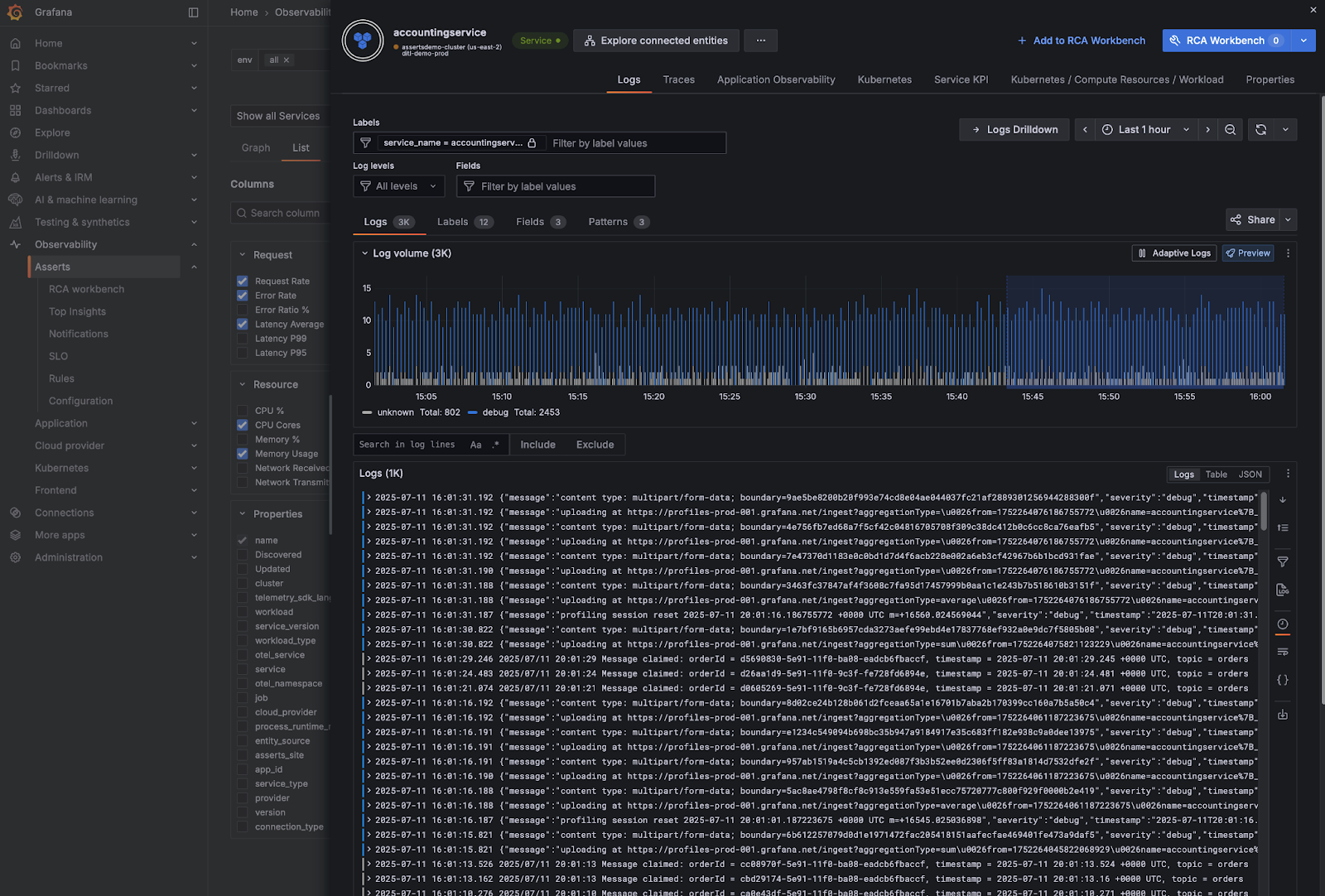Open the All levels log level dropdown
1325x896 pixels.
click(398, 186)
